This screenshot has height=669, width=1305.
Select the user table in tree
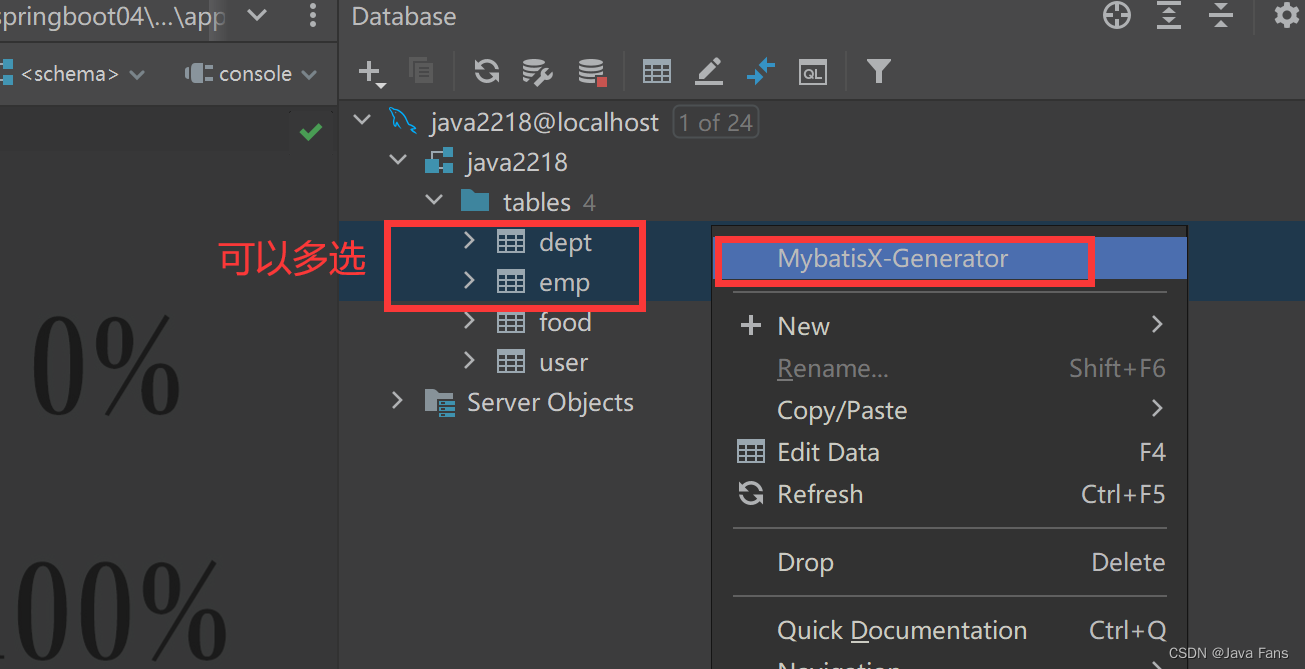tap(563, 363)
